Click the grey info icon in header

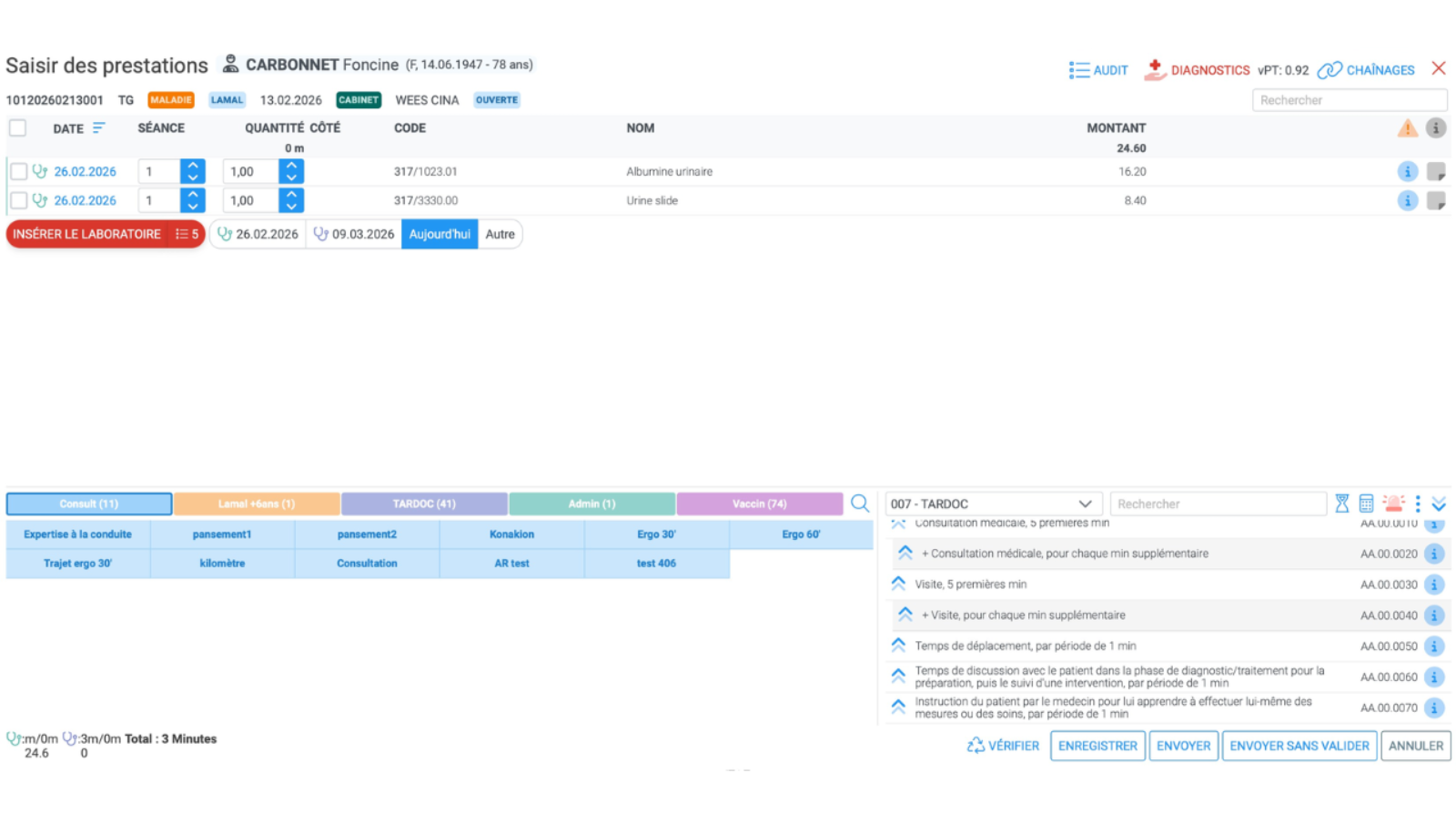[x=1436, y=128]
